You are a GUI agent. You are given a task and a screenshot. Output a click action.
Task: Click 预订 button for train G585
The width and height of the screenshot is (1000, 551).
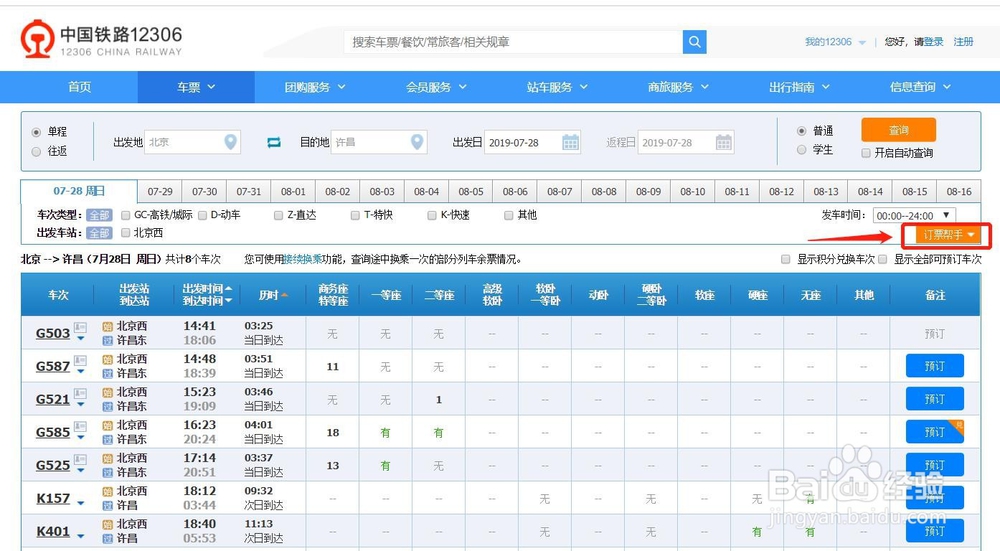tap(934, 432)
